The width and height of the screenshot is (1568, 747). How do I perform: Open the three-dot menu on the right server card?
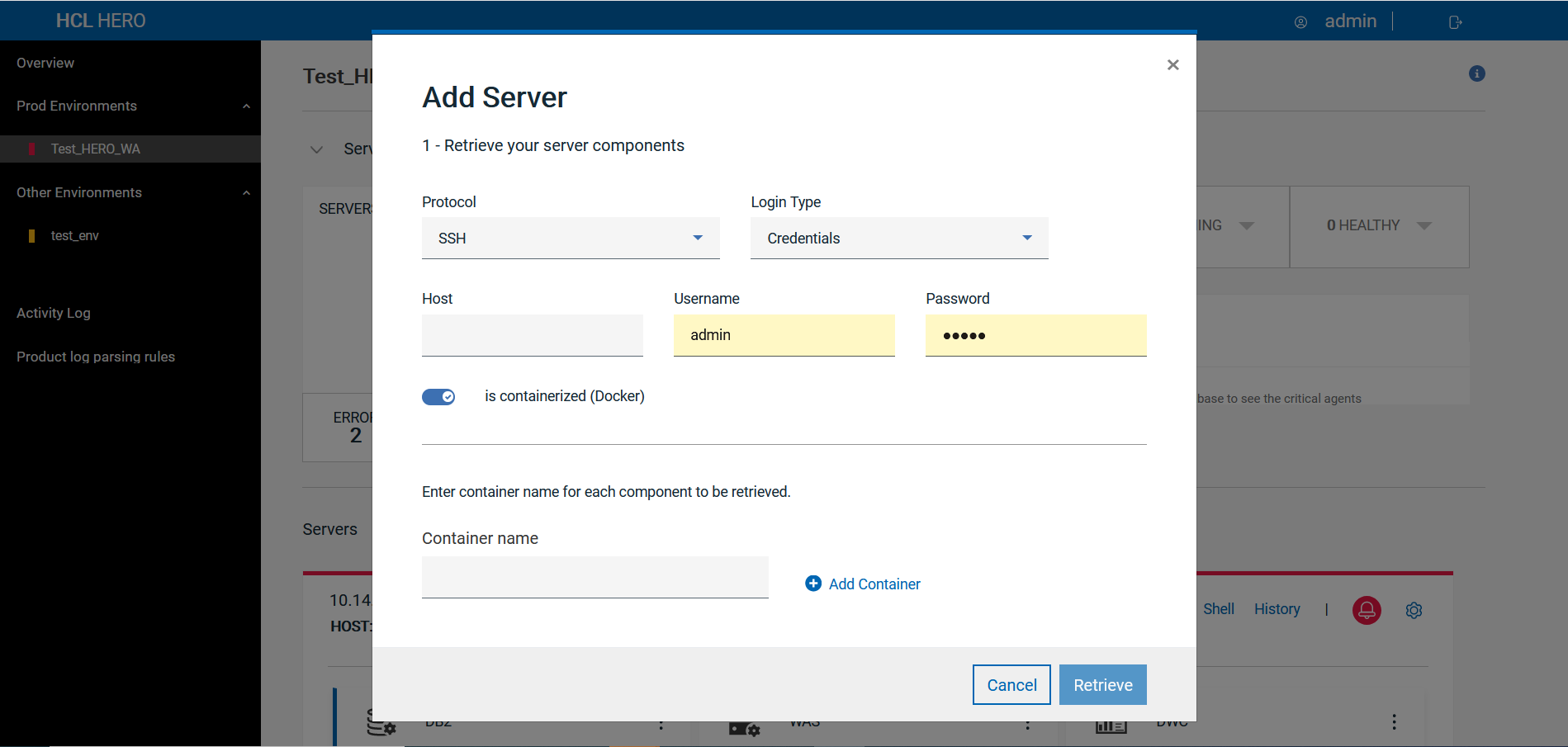point(1394,722)
